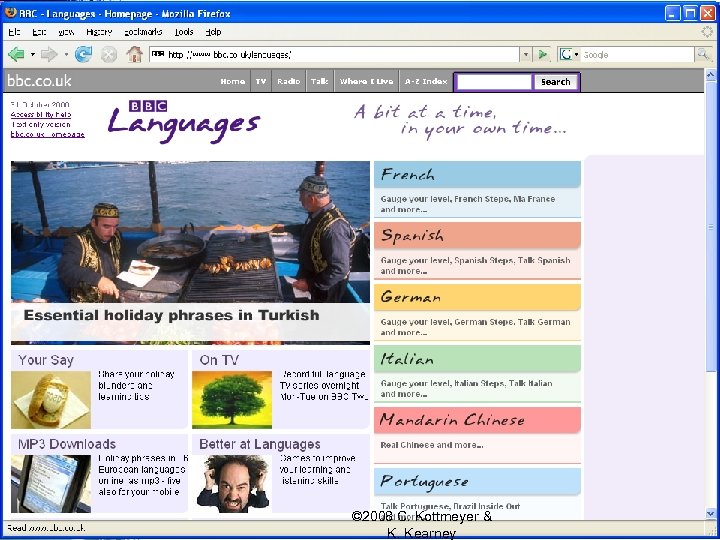Open the Text only version link

tap(41, 124)
